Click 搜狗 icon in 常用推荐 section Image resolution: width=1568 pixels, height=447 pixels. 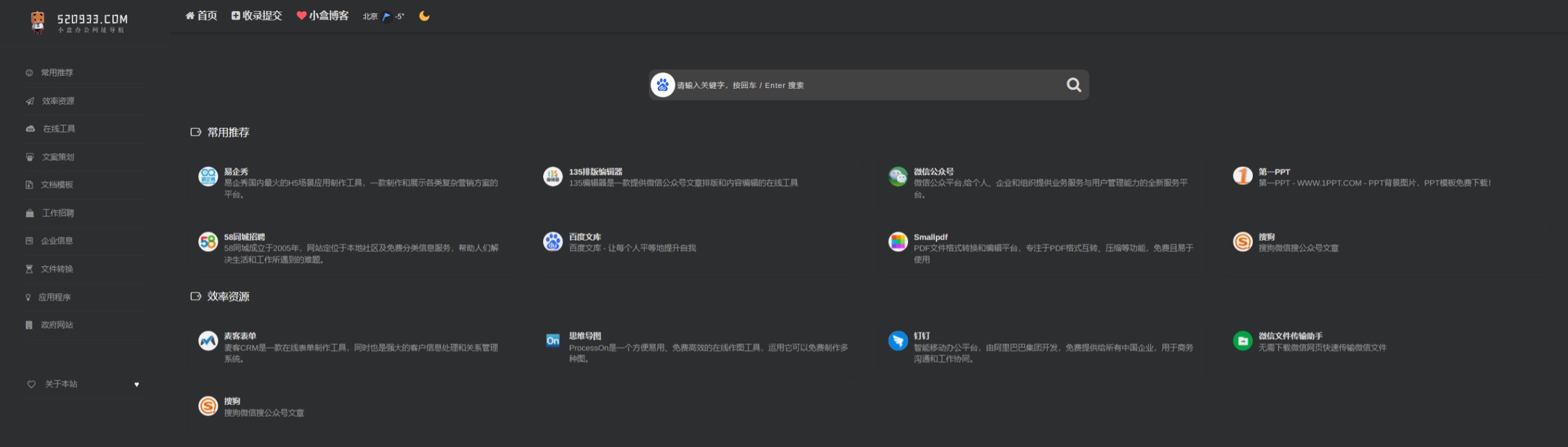pos(1243,242)
